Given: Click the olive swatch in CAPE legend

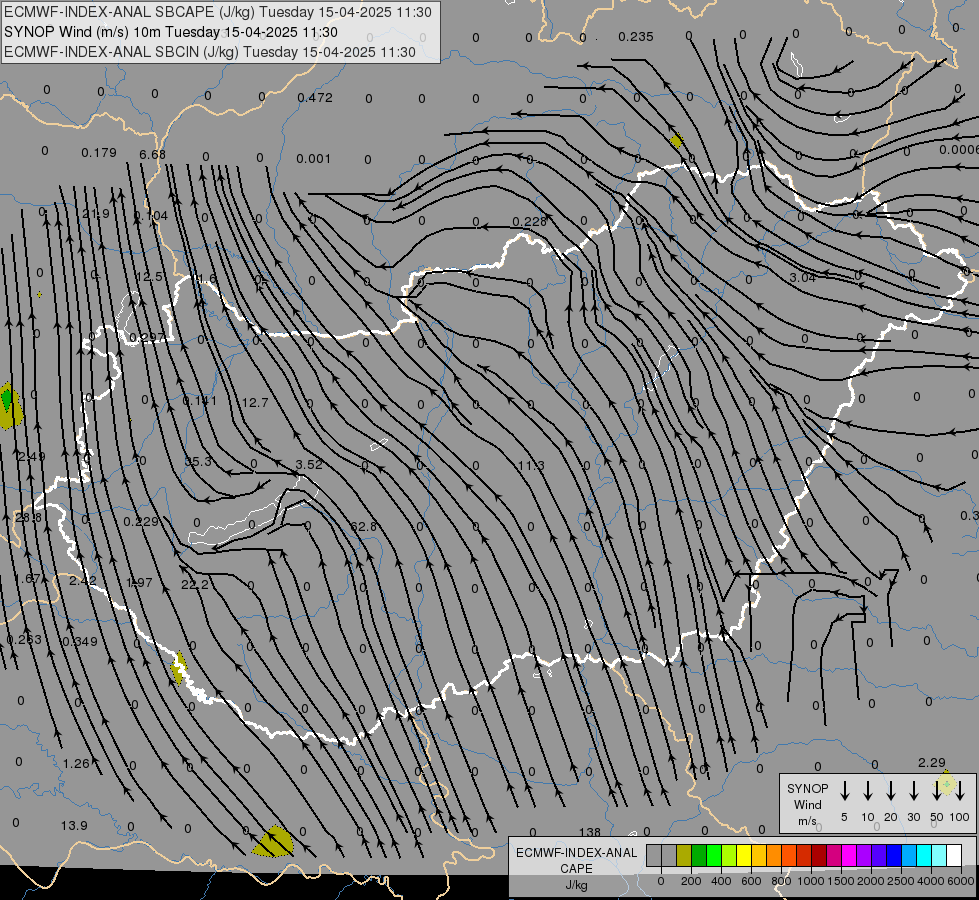Looking at the screenshot, I should (x=684, y=856).
